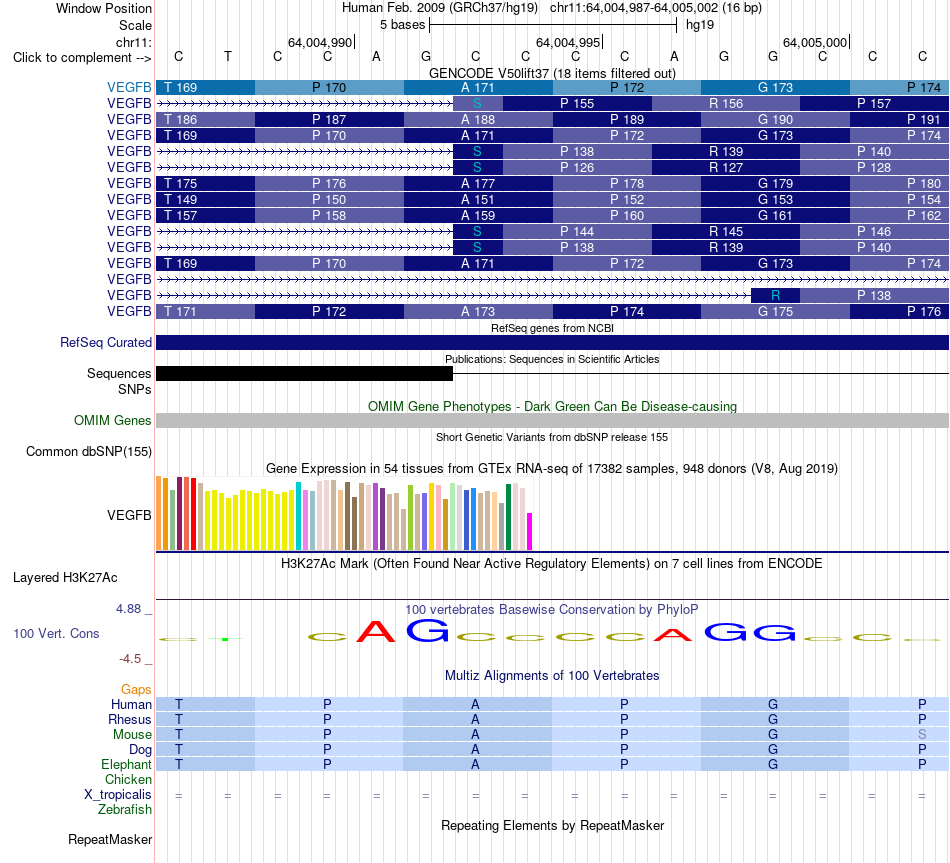Open the GENCODE V50lift37 track title

coord(552,73)
